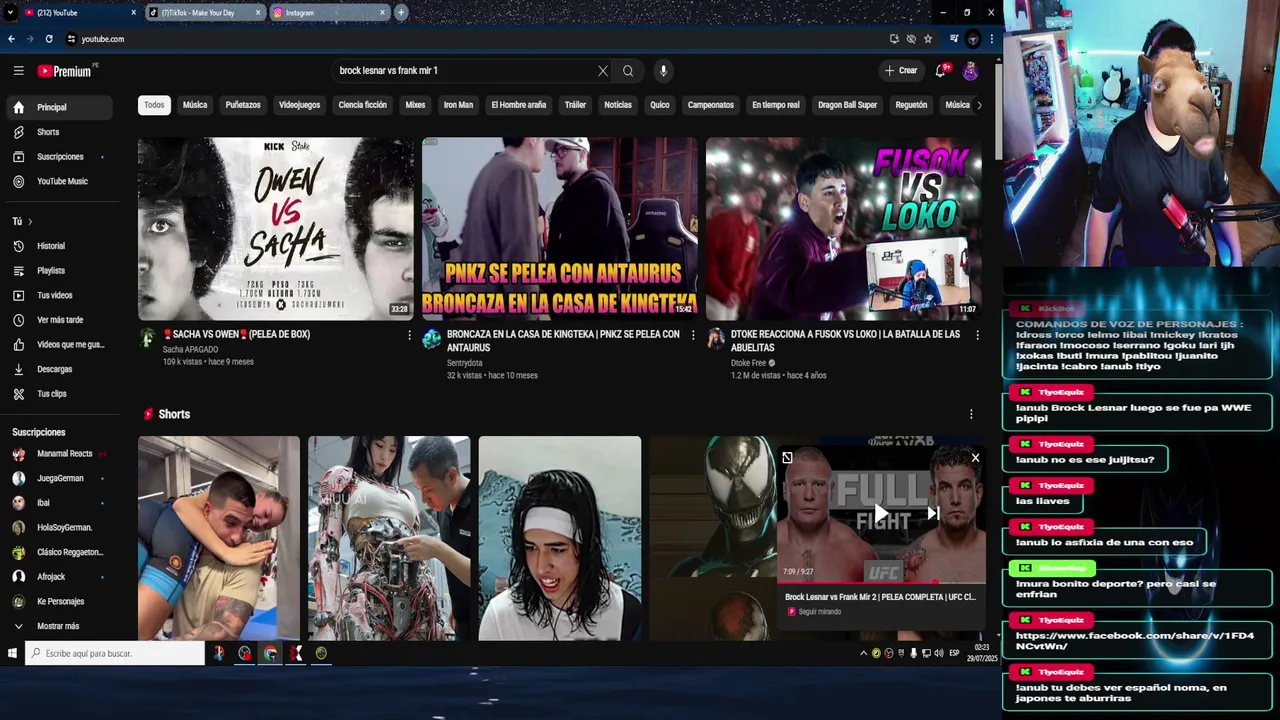This screenshot has width=1280, height=720.
Task: Go back with the browser back arrow
Action: [x=11, y=39]
